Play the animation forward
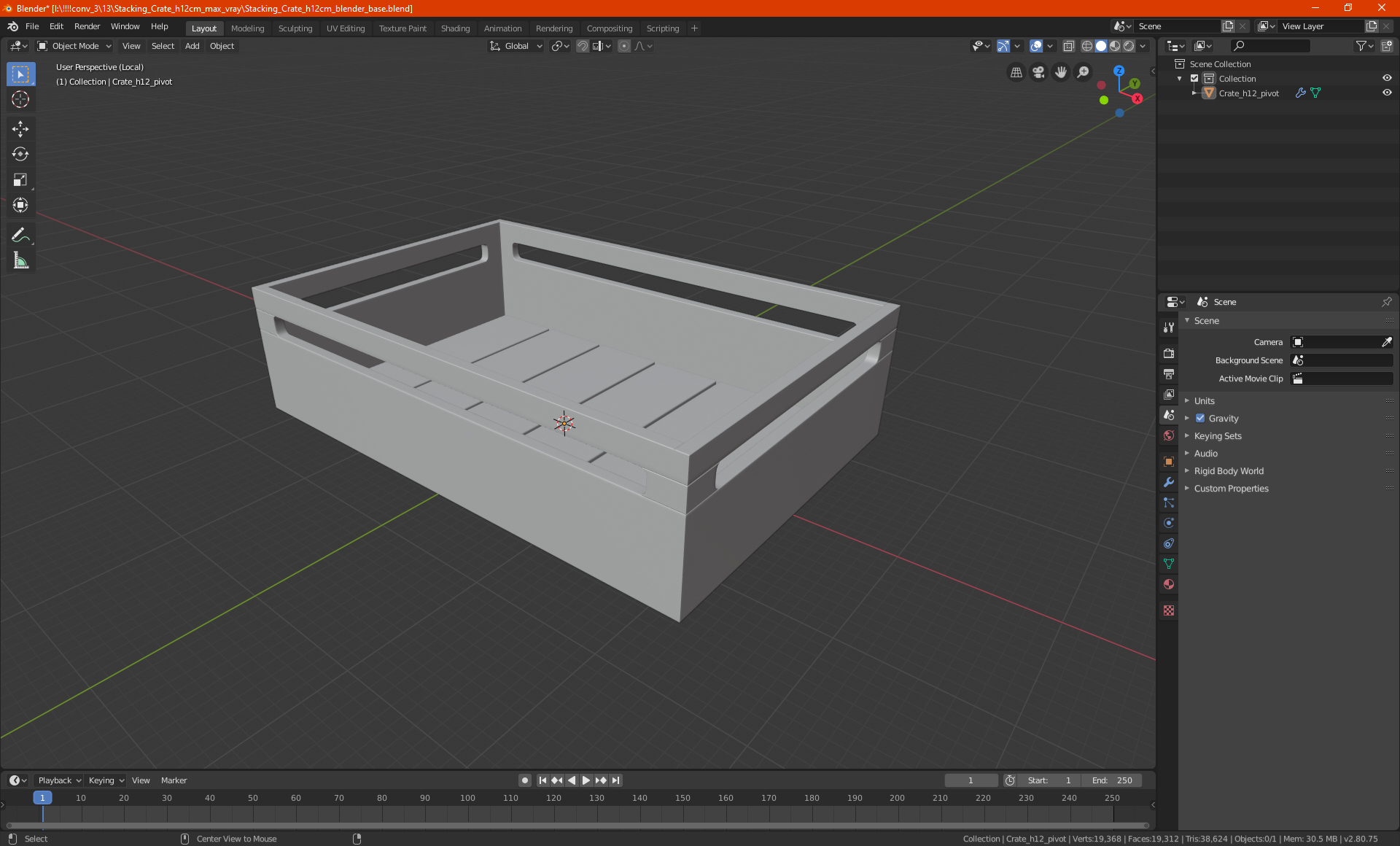This screenshot has width=1400, height=846. click(586, 780)
